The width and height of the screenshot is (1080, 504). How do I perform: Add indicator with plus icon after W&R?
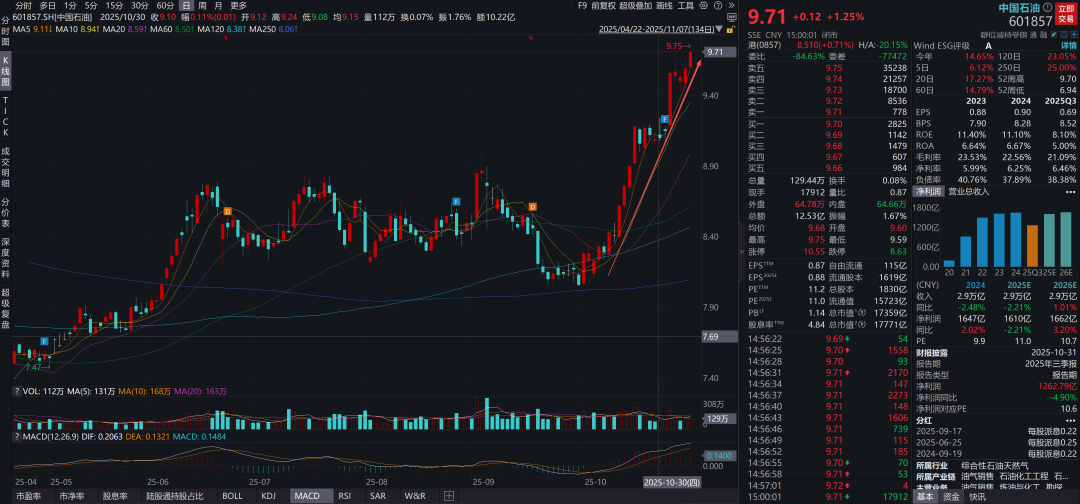[x=448, y=496]
